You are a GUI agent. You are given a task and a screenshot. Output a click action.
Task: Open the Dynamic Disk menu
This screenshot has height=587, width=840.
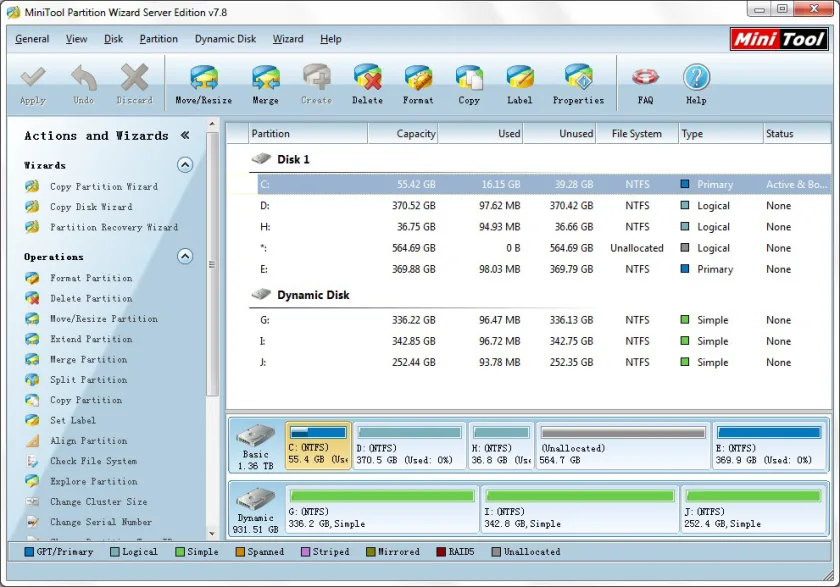tap(226, 39)
